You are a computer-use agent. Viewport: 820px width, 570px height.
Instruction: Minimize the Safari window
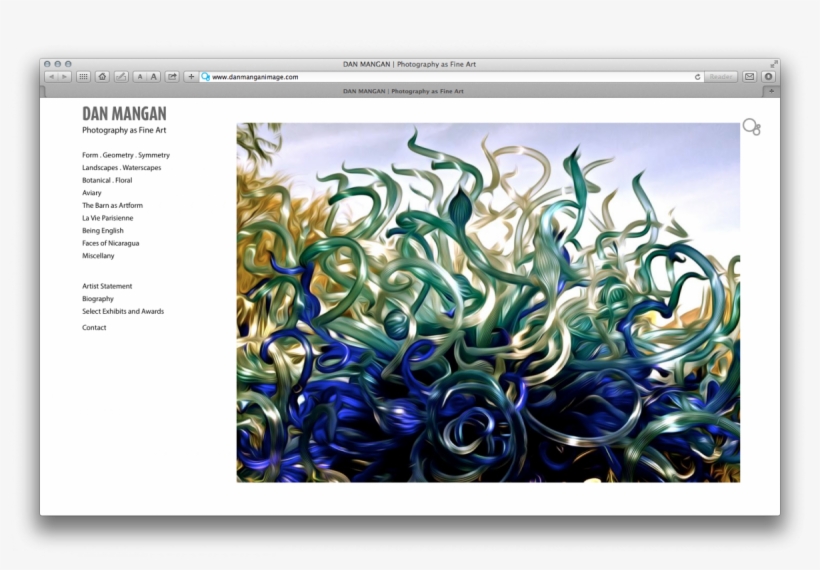[x=58, y=64]
